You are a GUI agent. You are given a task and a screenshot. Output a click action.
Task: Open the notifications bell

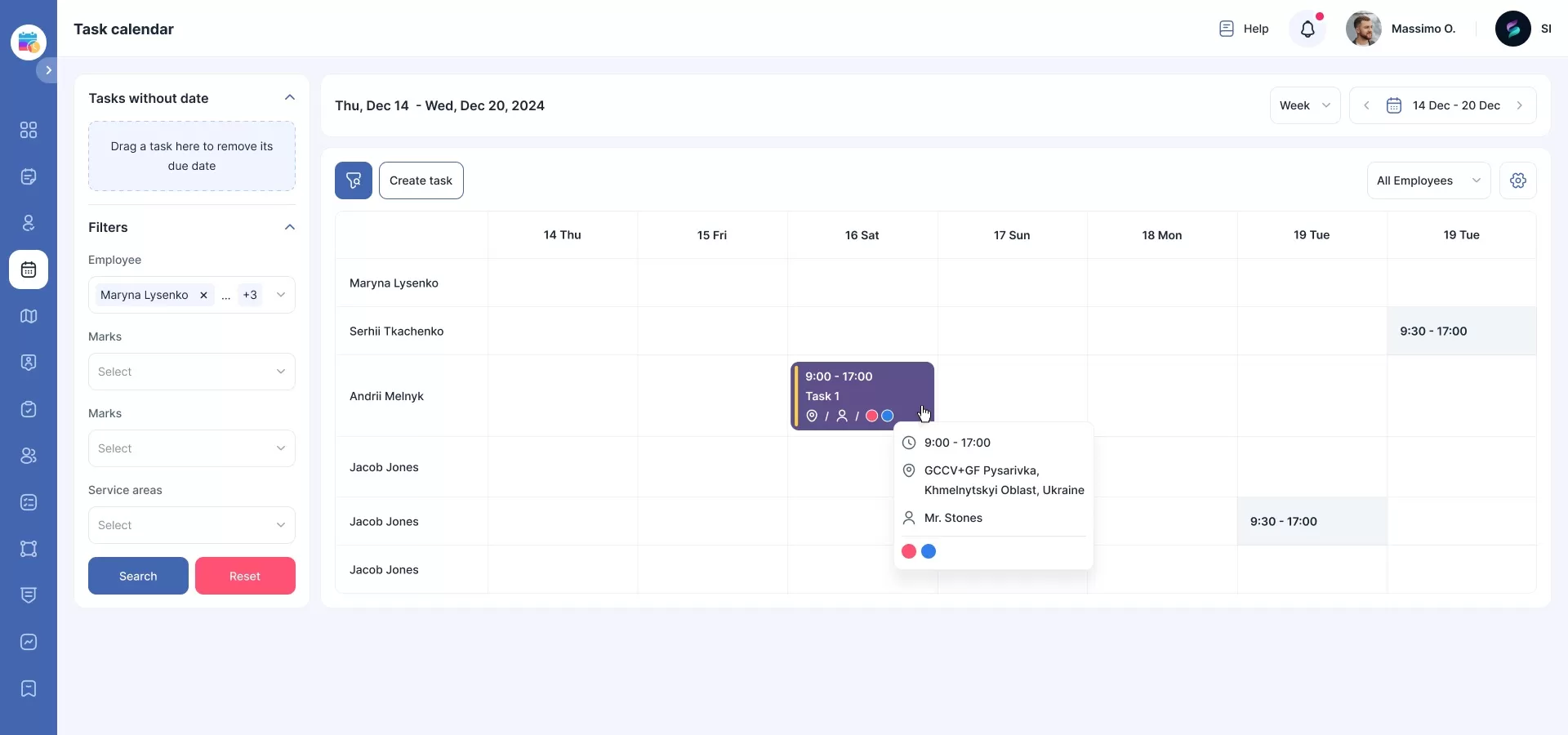coord(1308,29)
